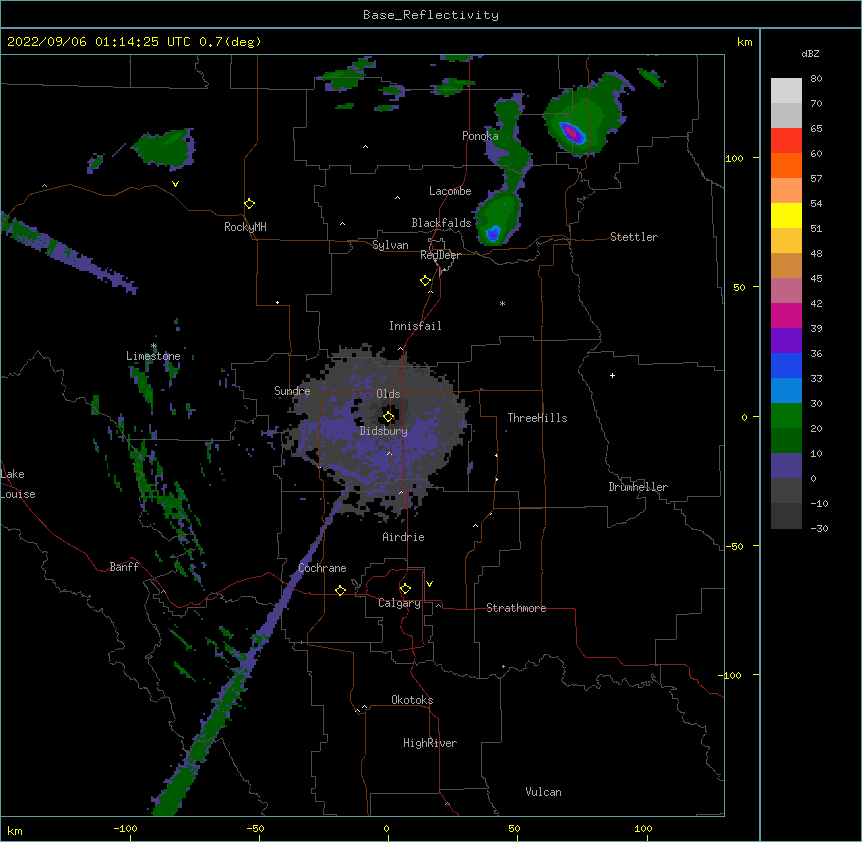Click the RedDeer city label
Image resolution: width=862 pixels, height=842 pixels.
coord(440,255)
